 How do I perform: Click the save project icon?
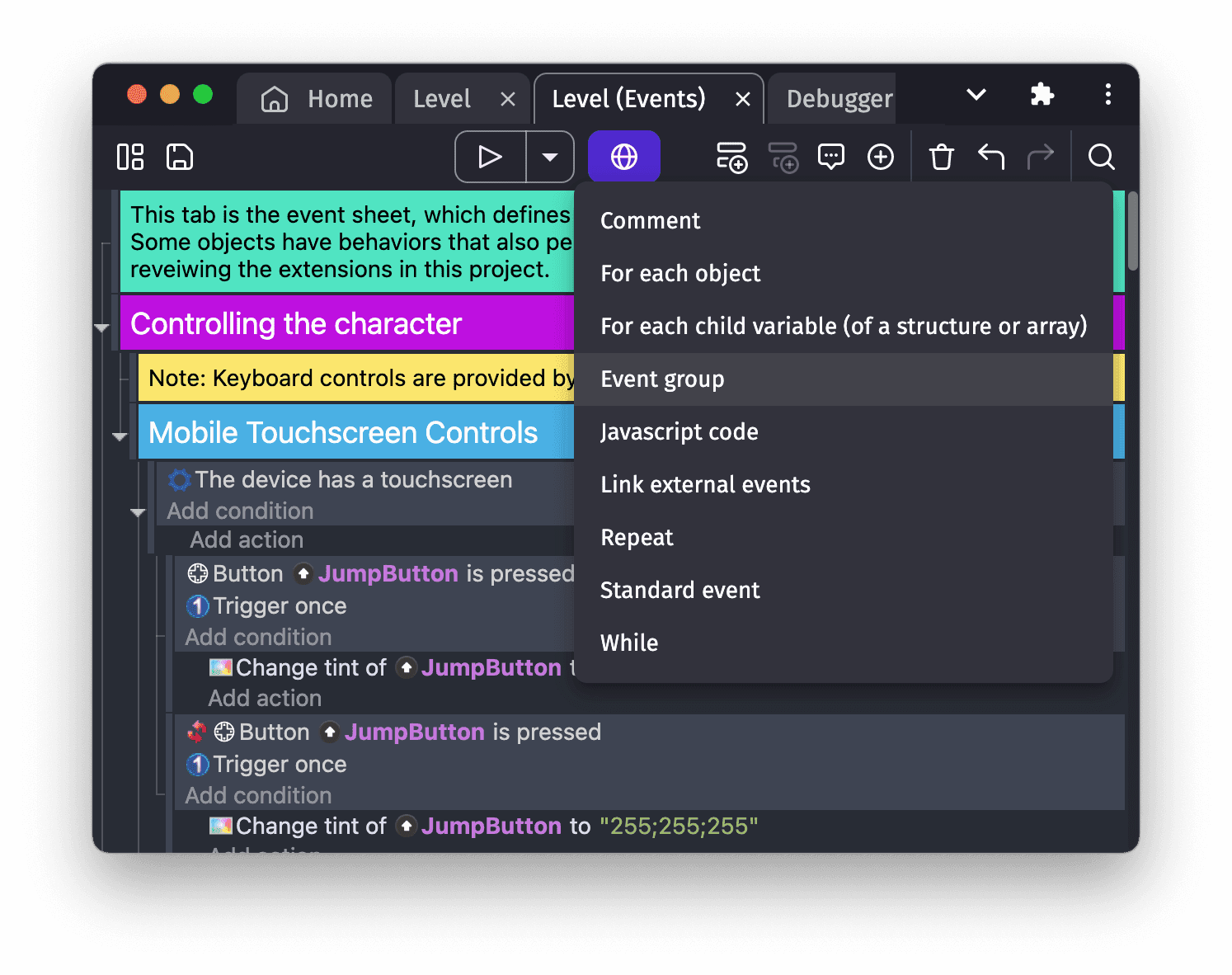click(x=180, y=157)
